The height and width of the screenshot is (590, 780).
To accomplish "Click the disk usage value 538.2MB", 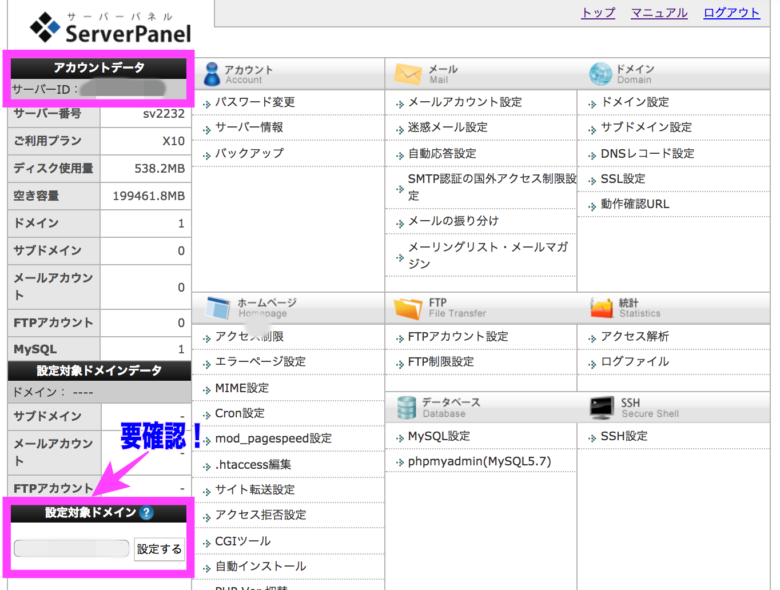I will pos(159,169).
